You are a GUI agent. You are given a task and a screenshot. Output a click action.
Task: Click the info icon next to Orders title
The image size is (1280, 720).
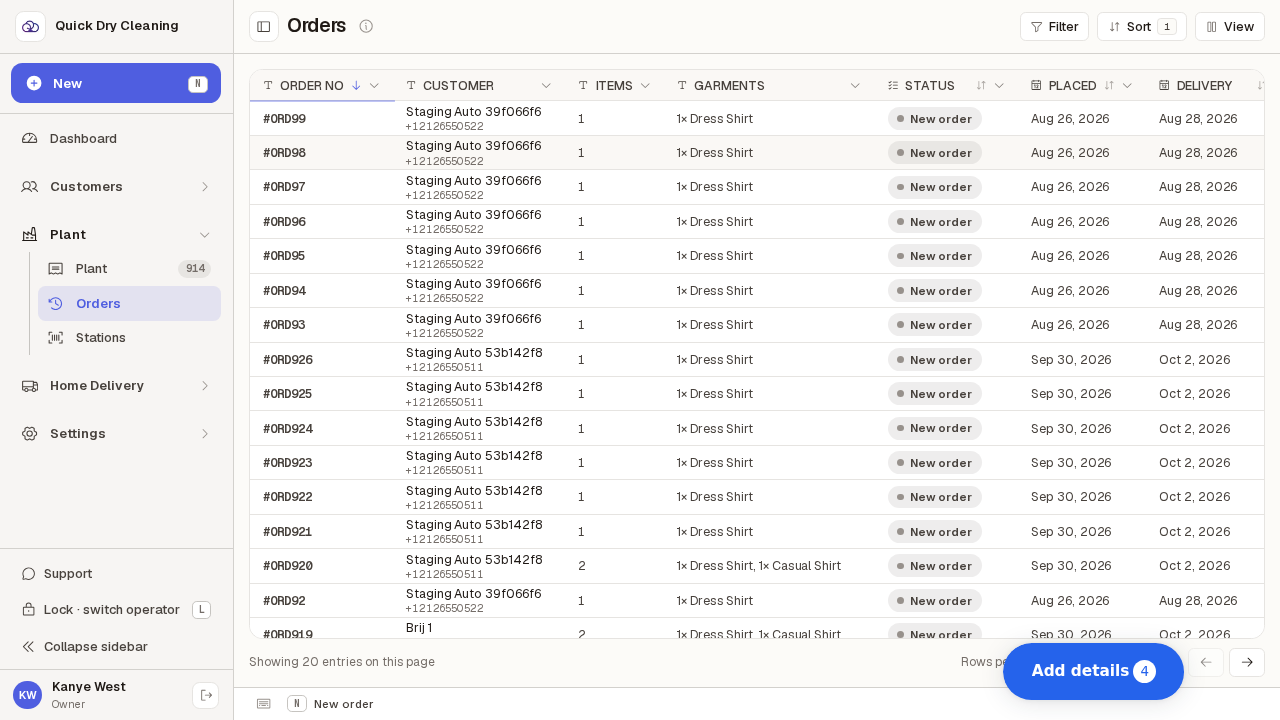[366, 26]
